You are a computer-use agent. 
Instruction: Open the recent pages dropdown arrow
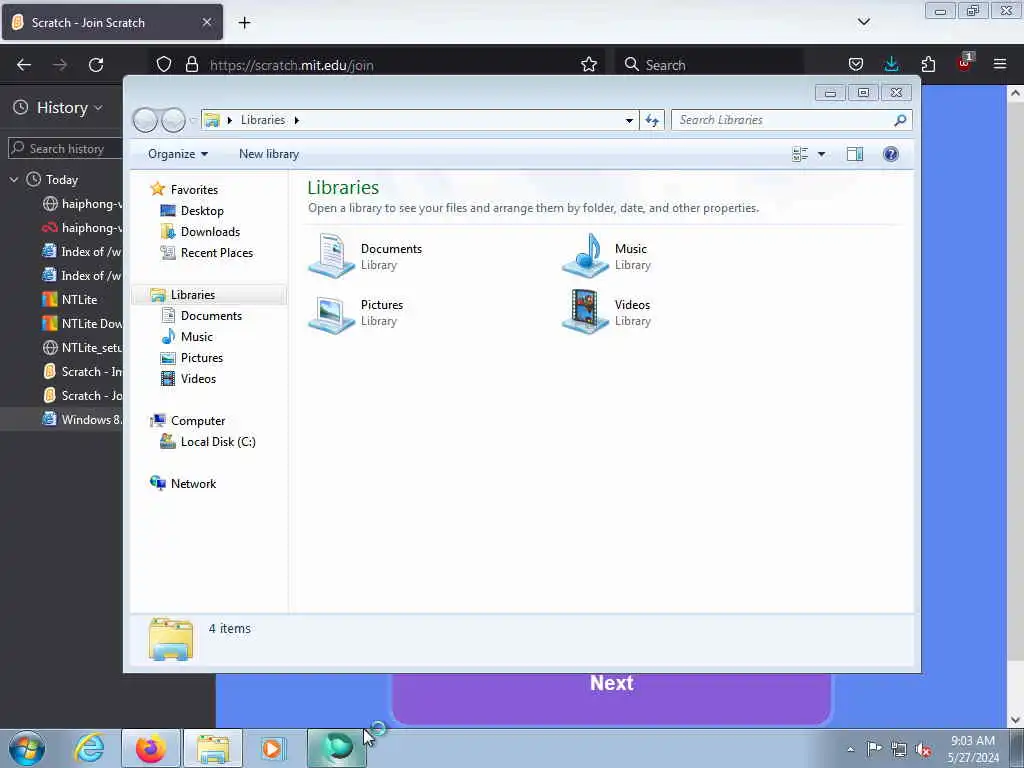click(x=193, y=120)
